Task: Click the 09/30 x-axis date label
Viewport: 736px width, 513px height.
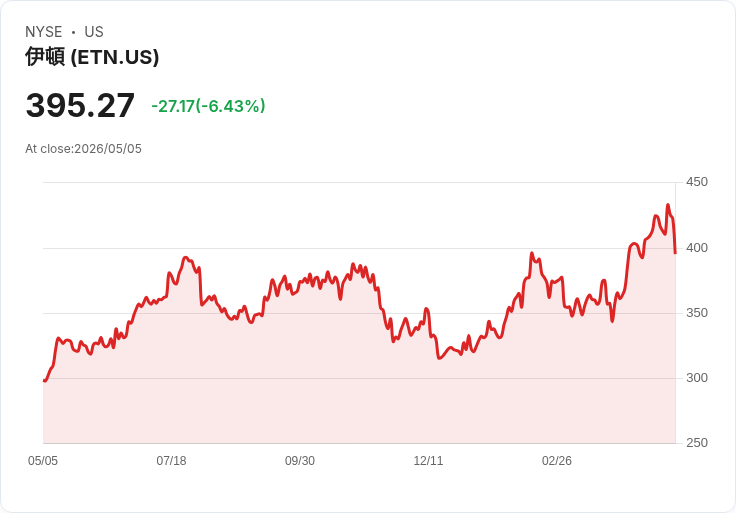Action: pyautogui.click(x=299, y=460)
